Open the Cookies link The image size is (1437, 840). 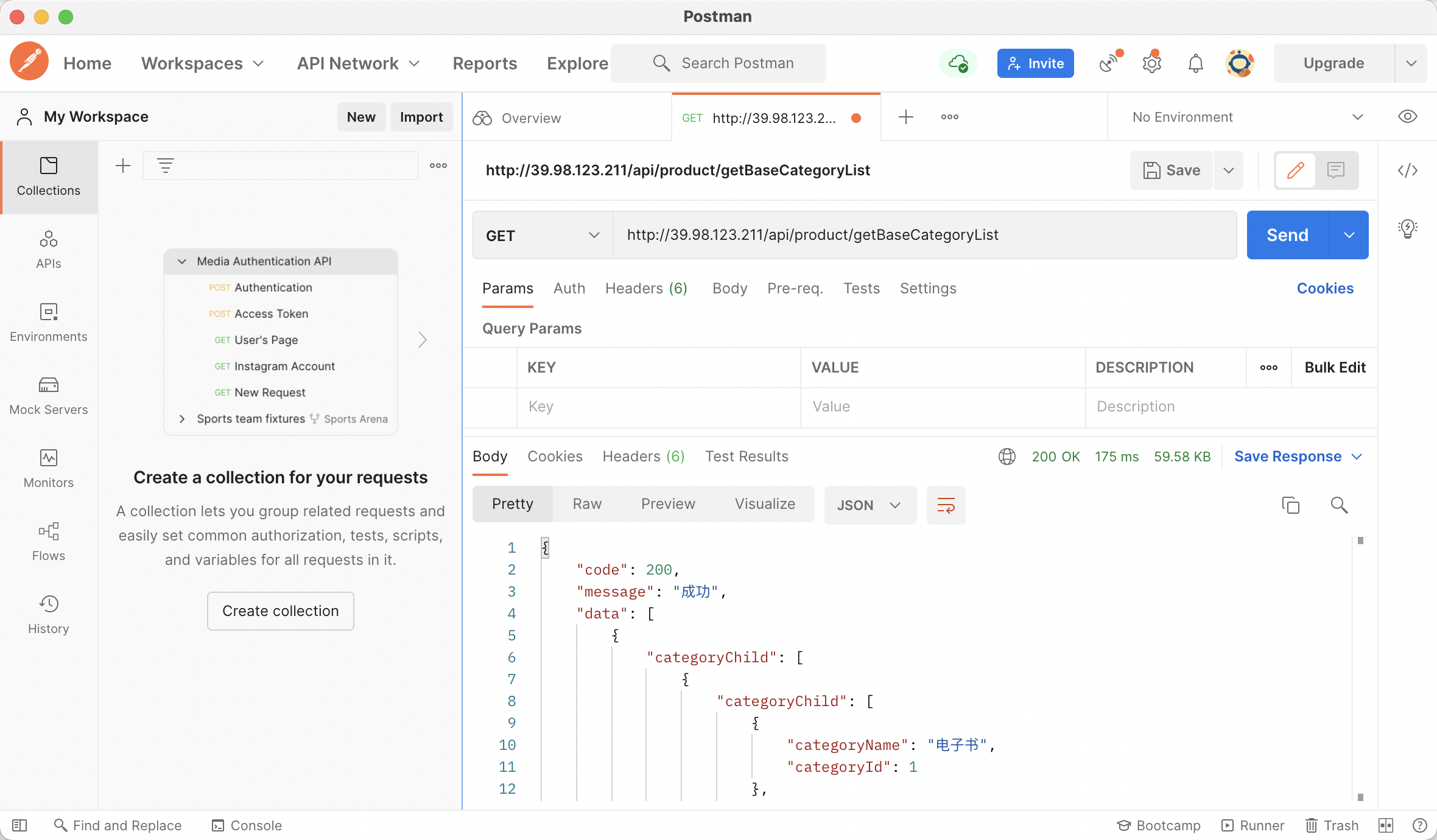tap(1325, 289)
